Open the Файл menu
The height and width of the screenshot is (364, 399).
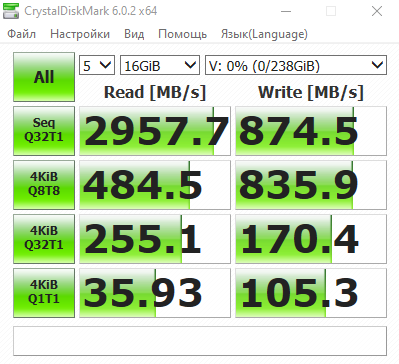(21, 34)
